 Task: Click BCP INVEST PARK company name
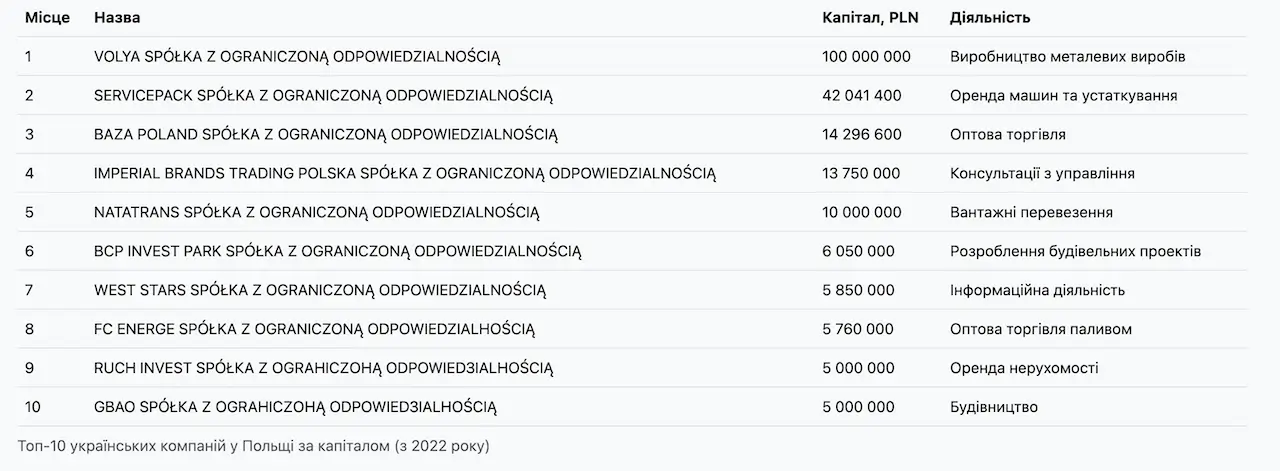click(338, 252)
